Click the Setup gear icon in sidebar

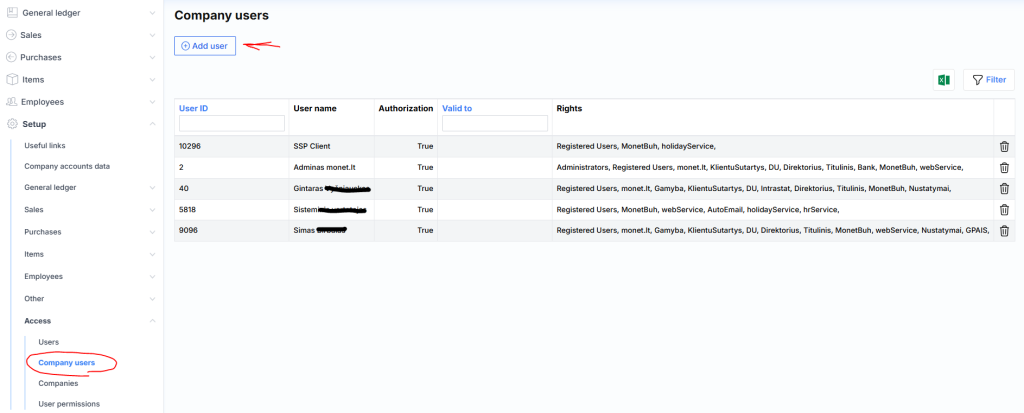click(12, 124)
